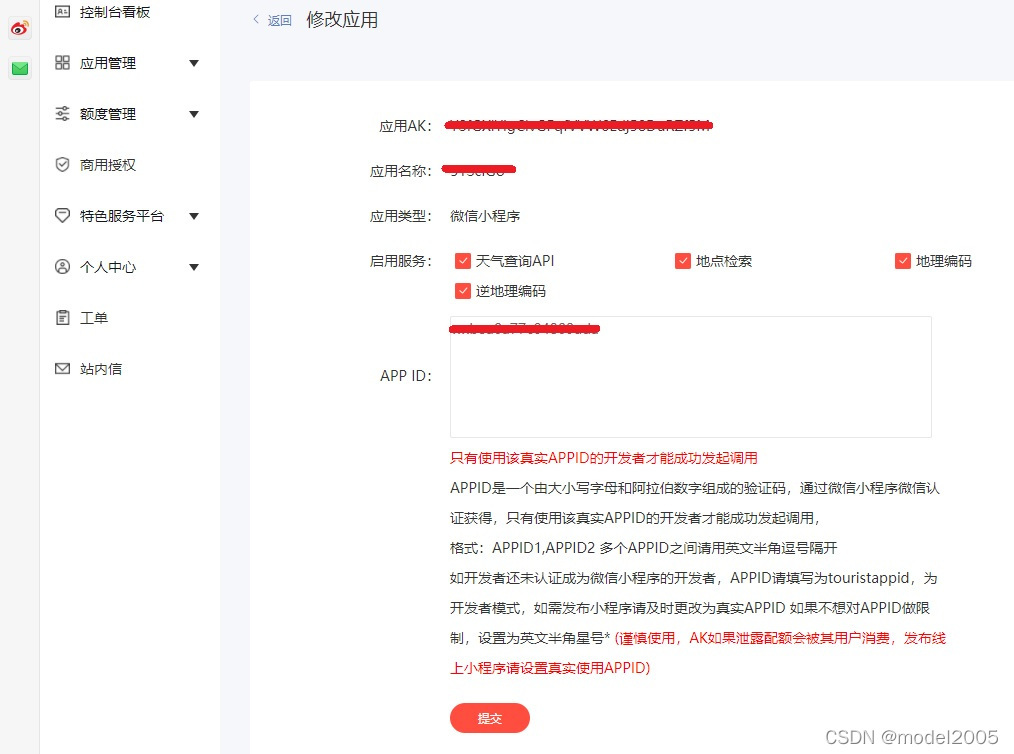Click the 地理编码 label

[944, 261]
